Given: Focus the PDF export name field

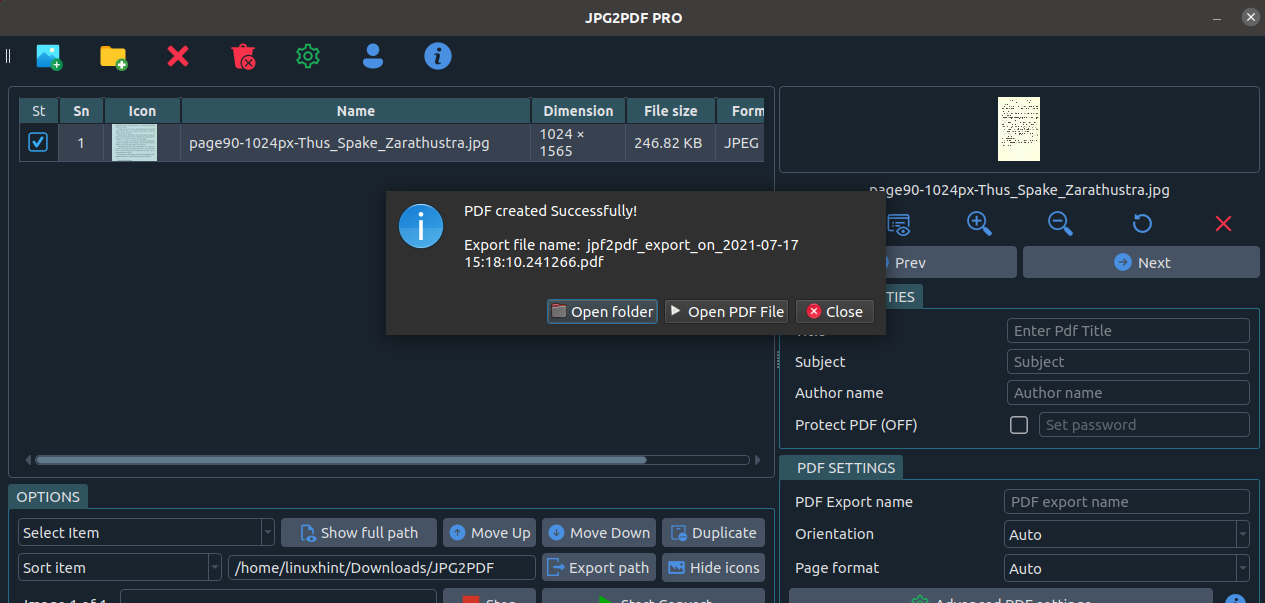Looking at the screenshot, I should click(x=1127, y=502).
